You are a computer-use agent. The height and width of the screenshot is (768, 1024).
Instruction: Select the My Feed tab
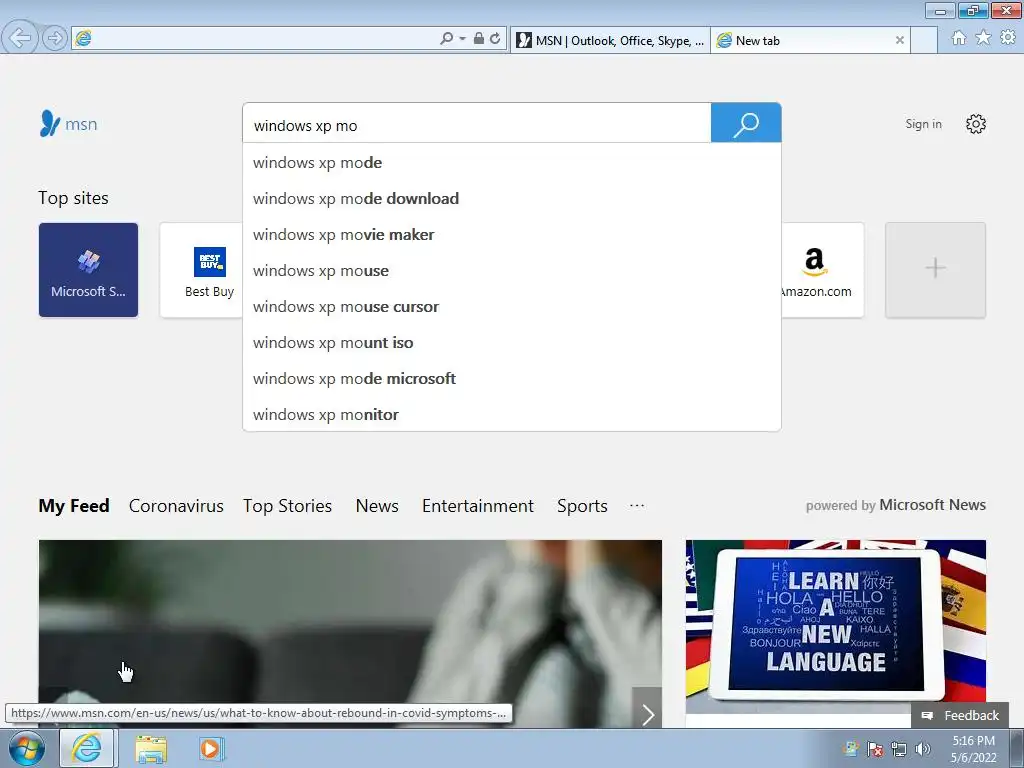pyautogui.click(x=74, y=505)
